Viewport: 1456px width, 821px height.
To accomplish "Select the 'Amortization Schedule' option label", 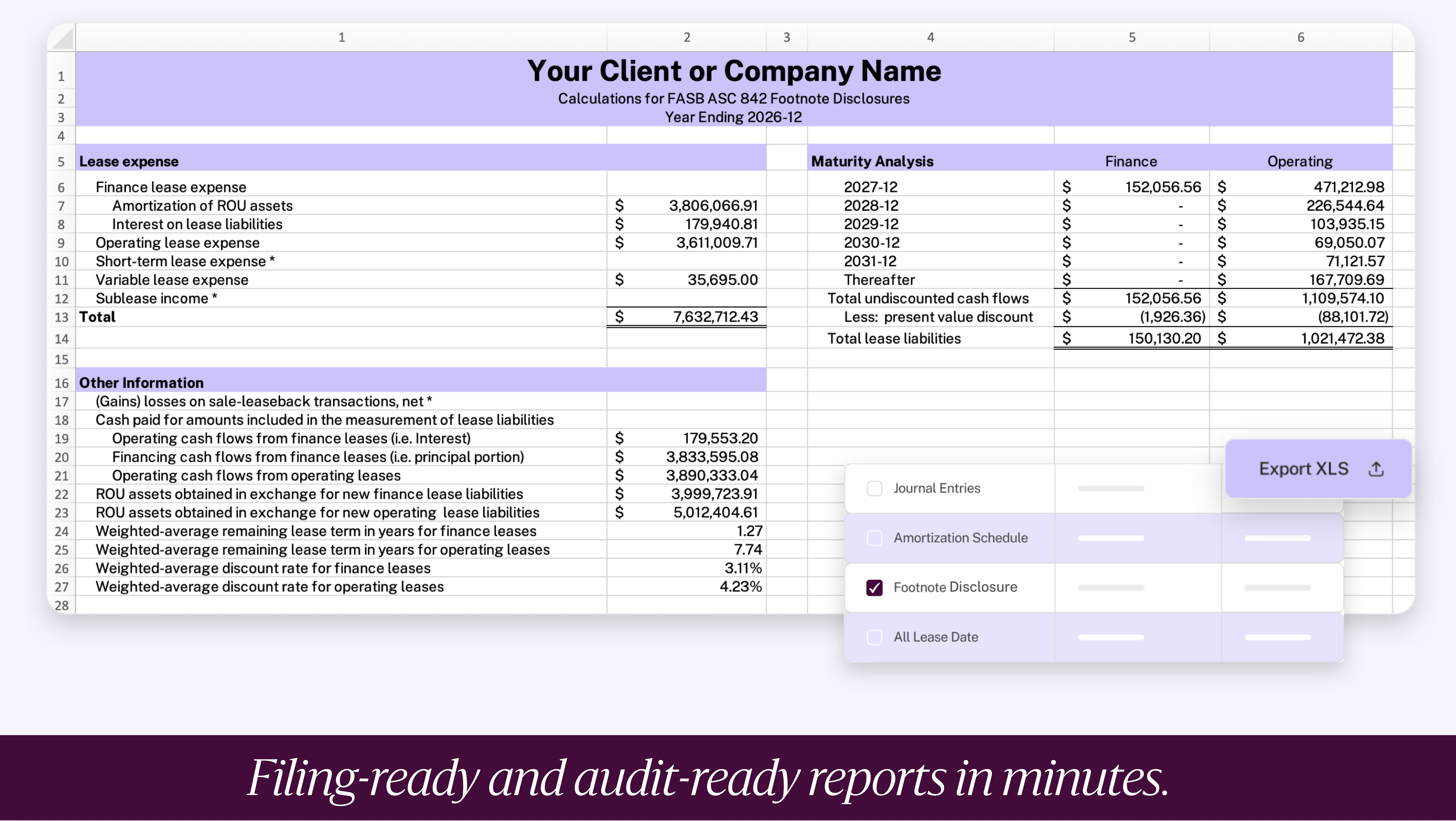I will click(x=960, y=538).
